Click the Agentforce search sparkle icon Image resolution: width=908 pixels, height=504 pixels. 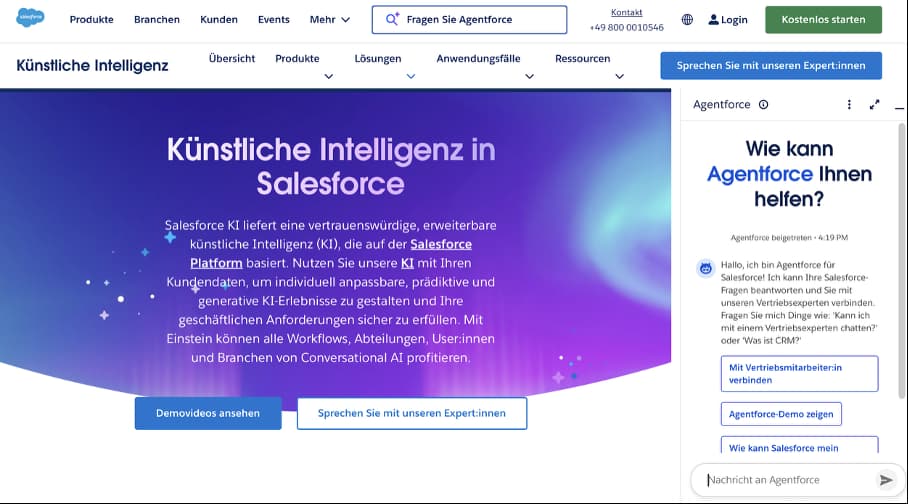click(393, 19)
